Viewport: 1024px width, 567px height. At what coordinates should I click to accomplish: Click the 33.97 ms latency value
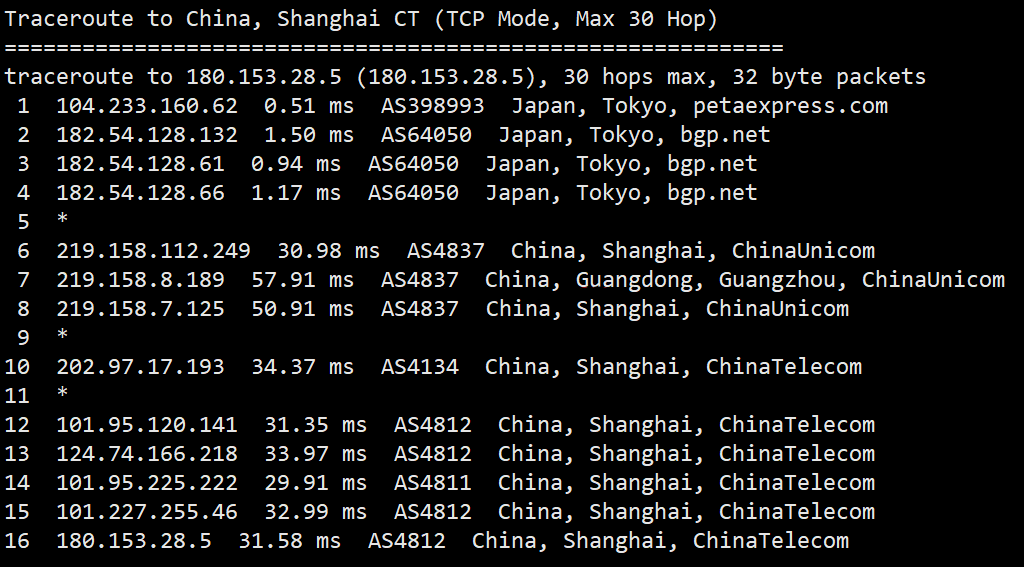[315, 453]
